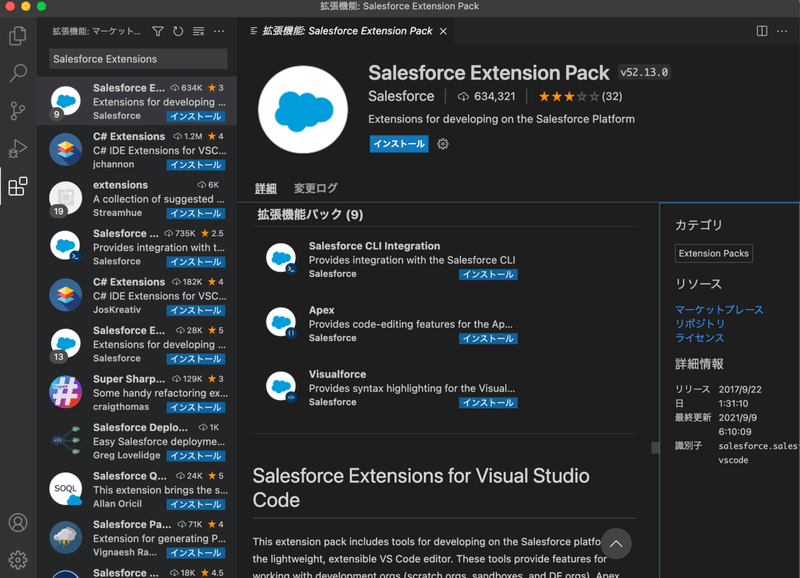This screenshot has height=578, width=800.
Task: Open Run and Debug view
Action: pyautogui.click(x=18, y=149)
